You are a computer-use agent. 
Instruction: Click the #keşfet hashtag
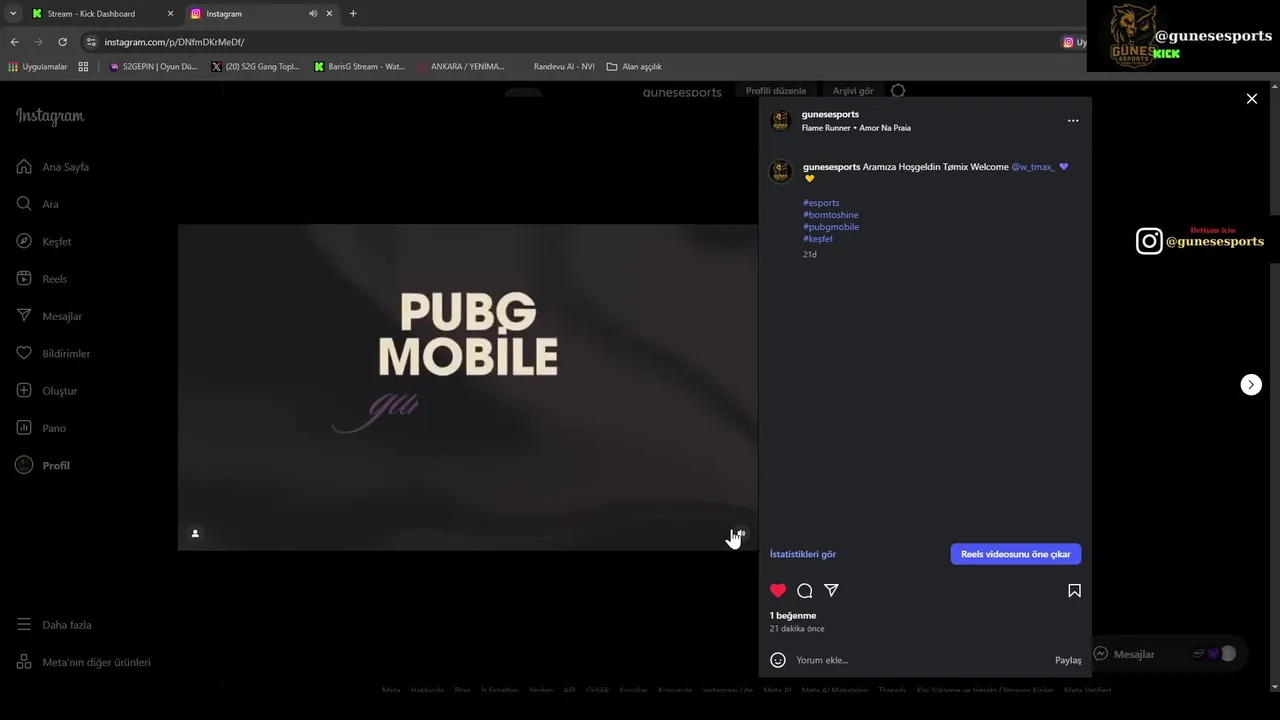click(817, 239)
